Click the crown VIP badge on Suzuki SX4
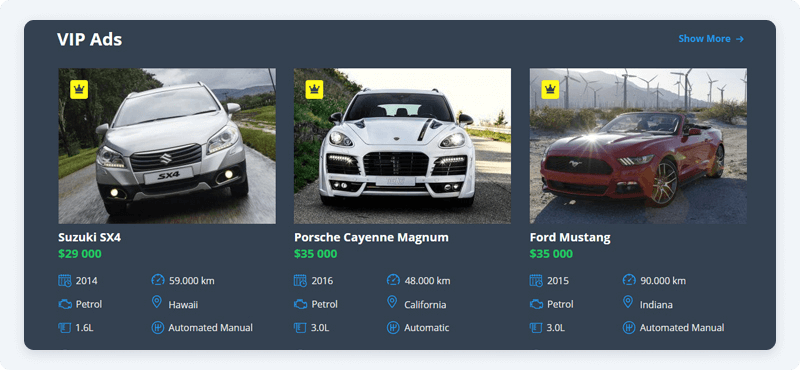This screenshot has width=800, height=370. click(x=79, y=89)
